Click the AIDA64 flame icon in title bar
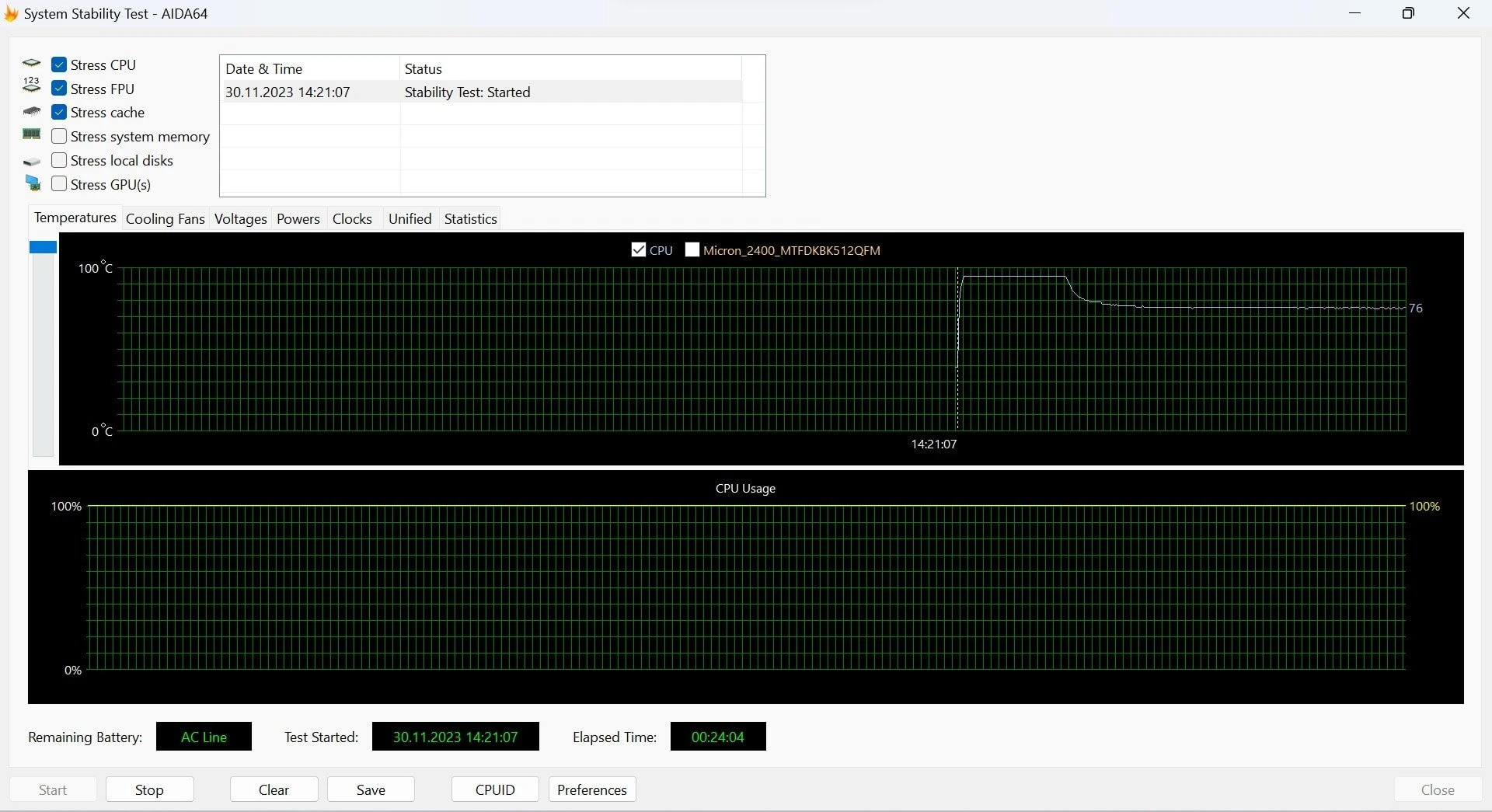 [x=11, y=14]
